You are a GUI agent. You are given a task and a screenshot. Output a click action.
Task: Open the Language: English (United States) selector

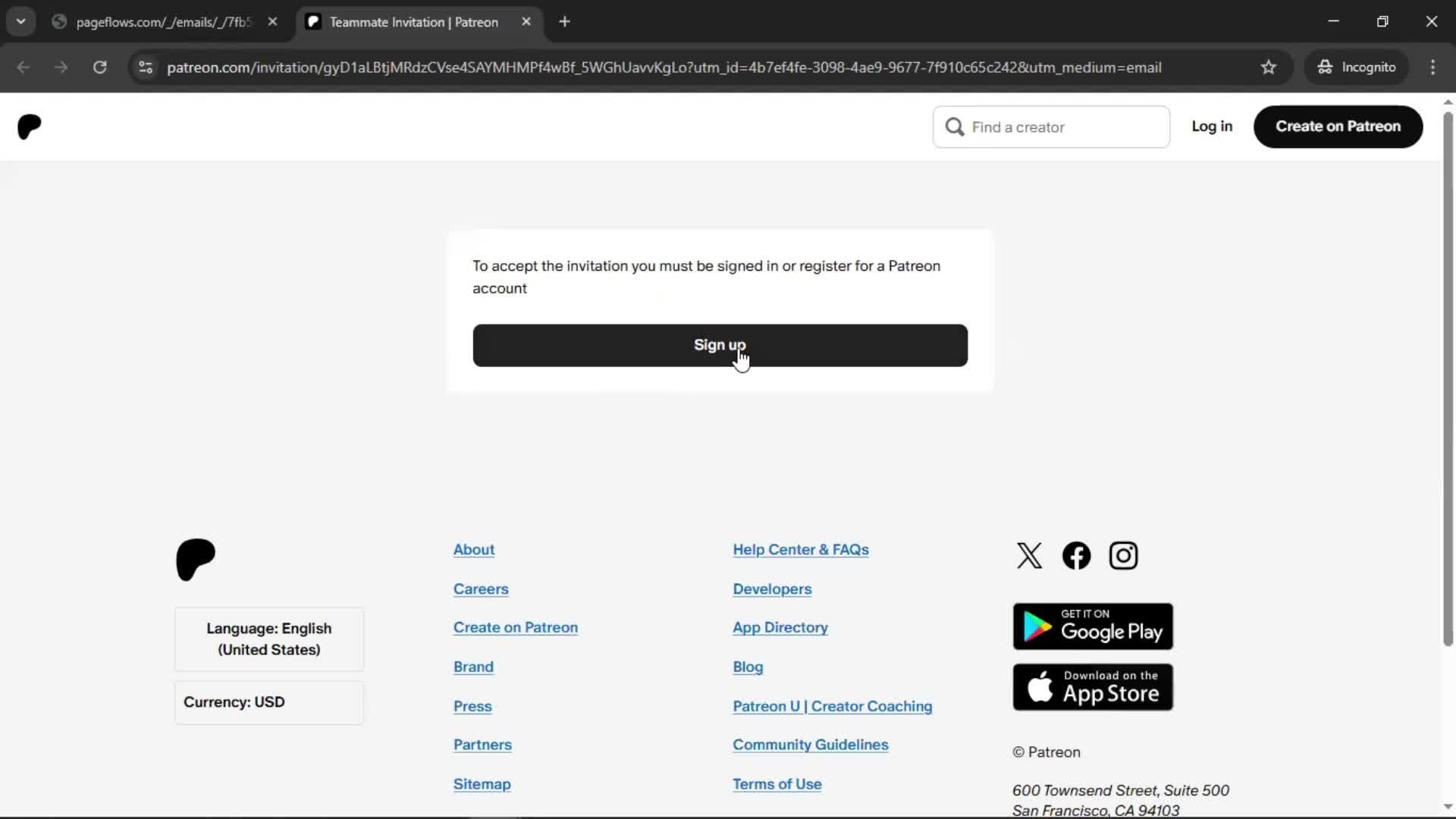[269, 639]
